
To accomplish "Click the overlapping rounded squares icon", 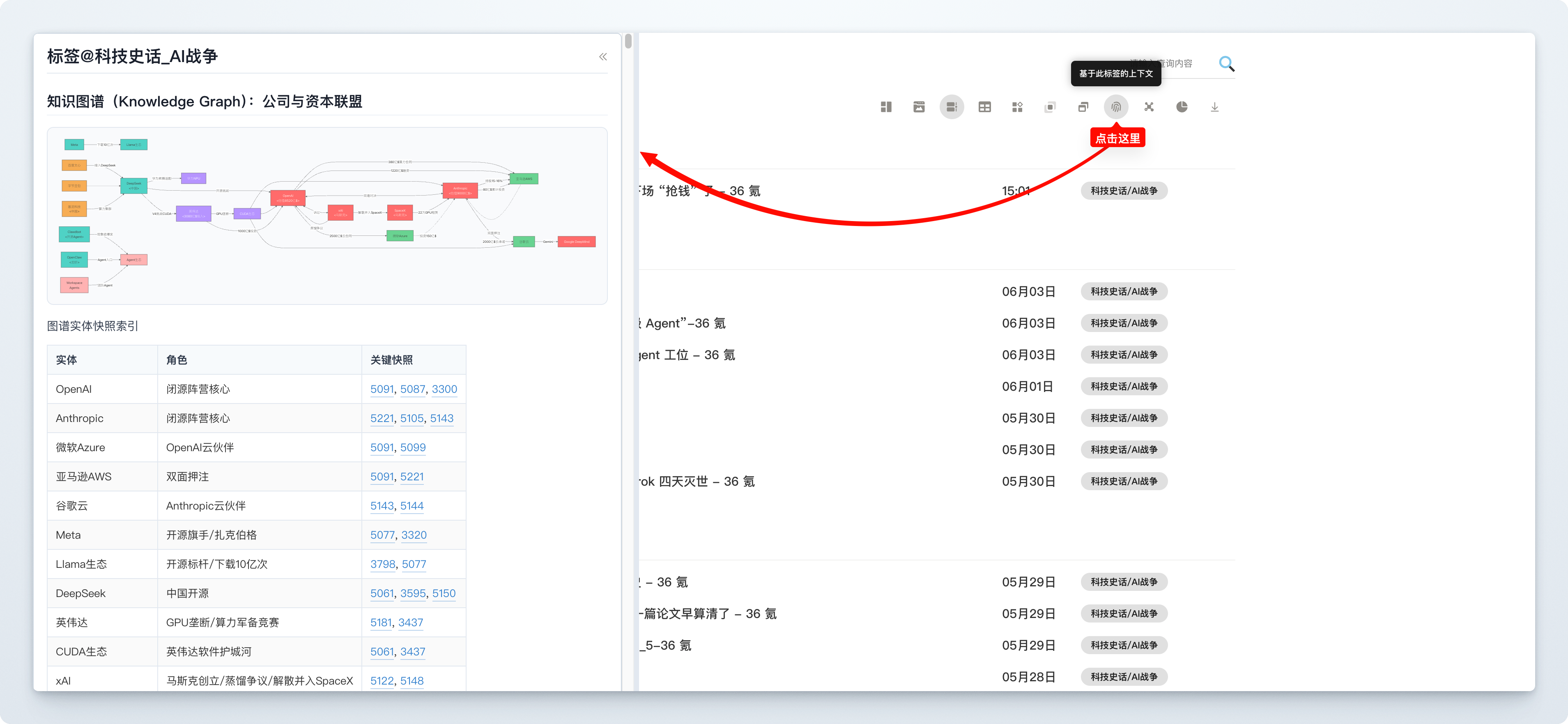I will [1051, 107].
